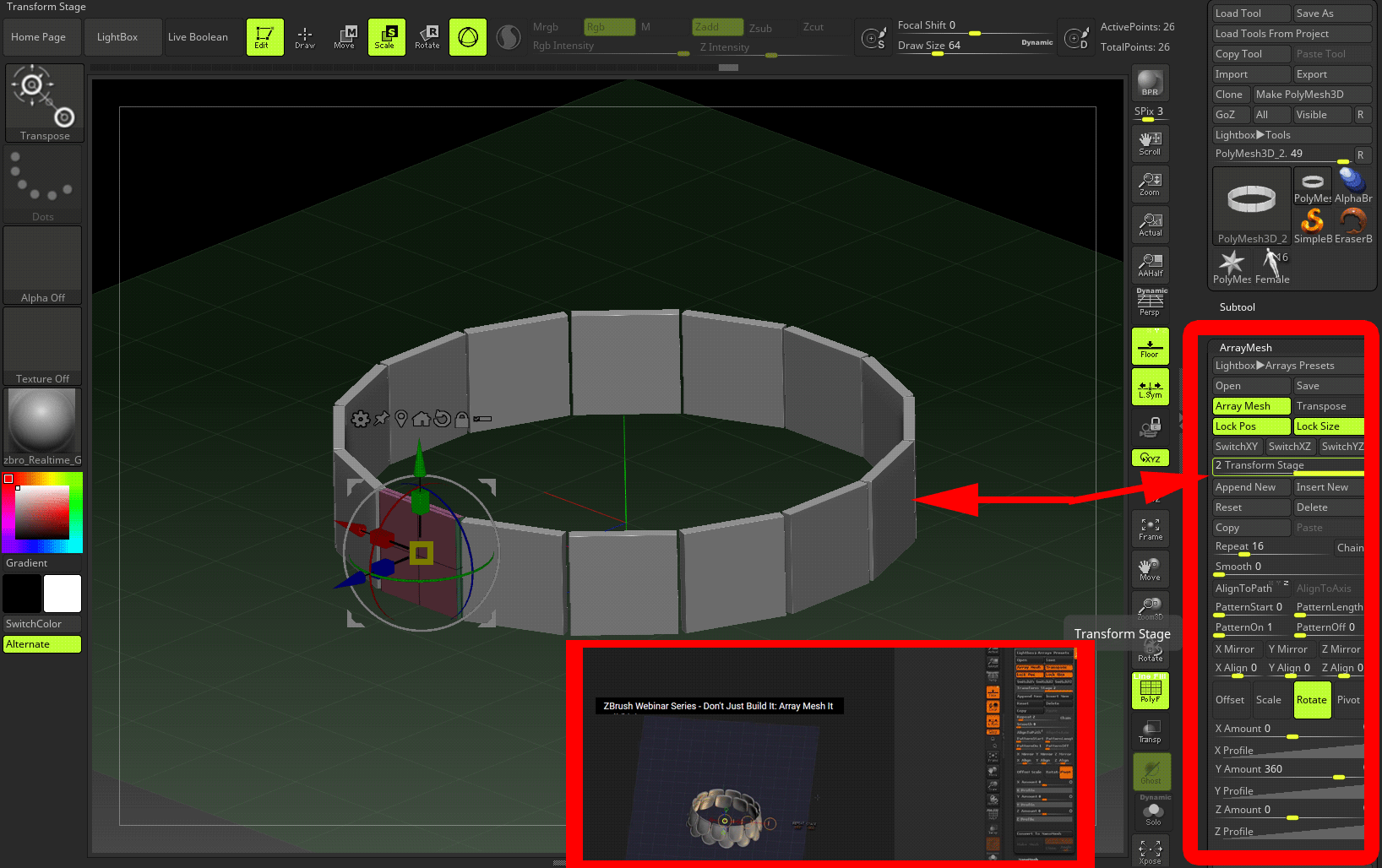
Task: Click the Actual size icon
Action: point(1151,224)
